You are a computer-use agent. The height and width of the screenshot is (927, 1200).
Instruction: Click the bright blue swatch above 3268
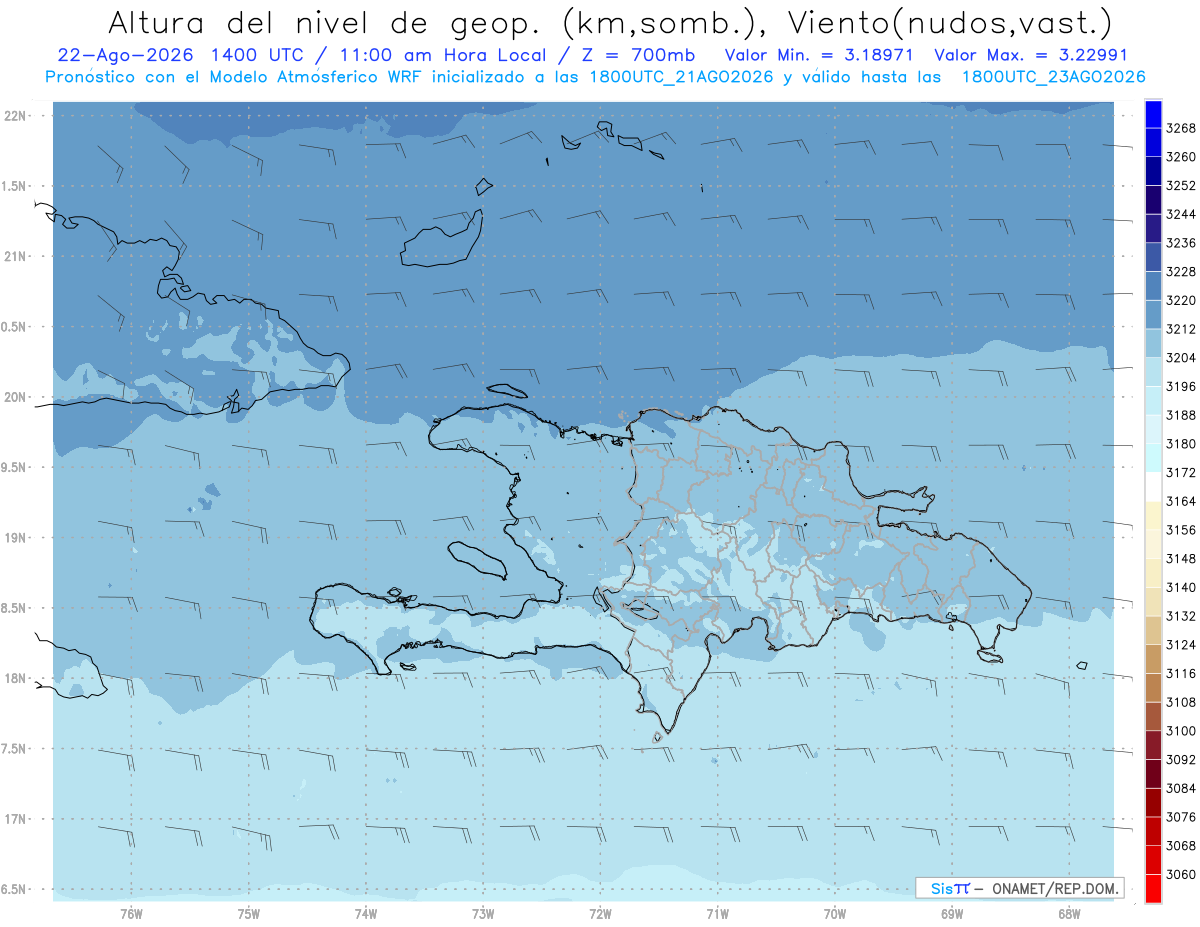click(x=1152, y=114)
